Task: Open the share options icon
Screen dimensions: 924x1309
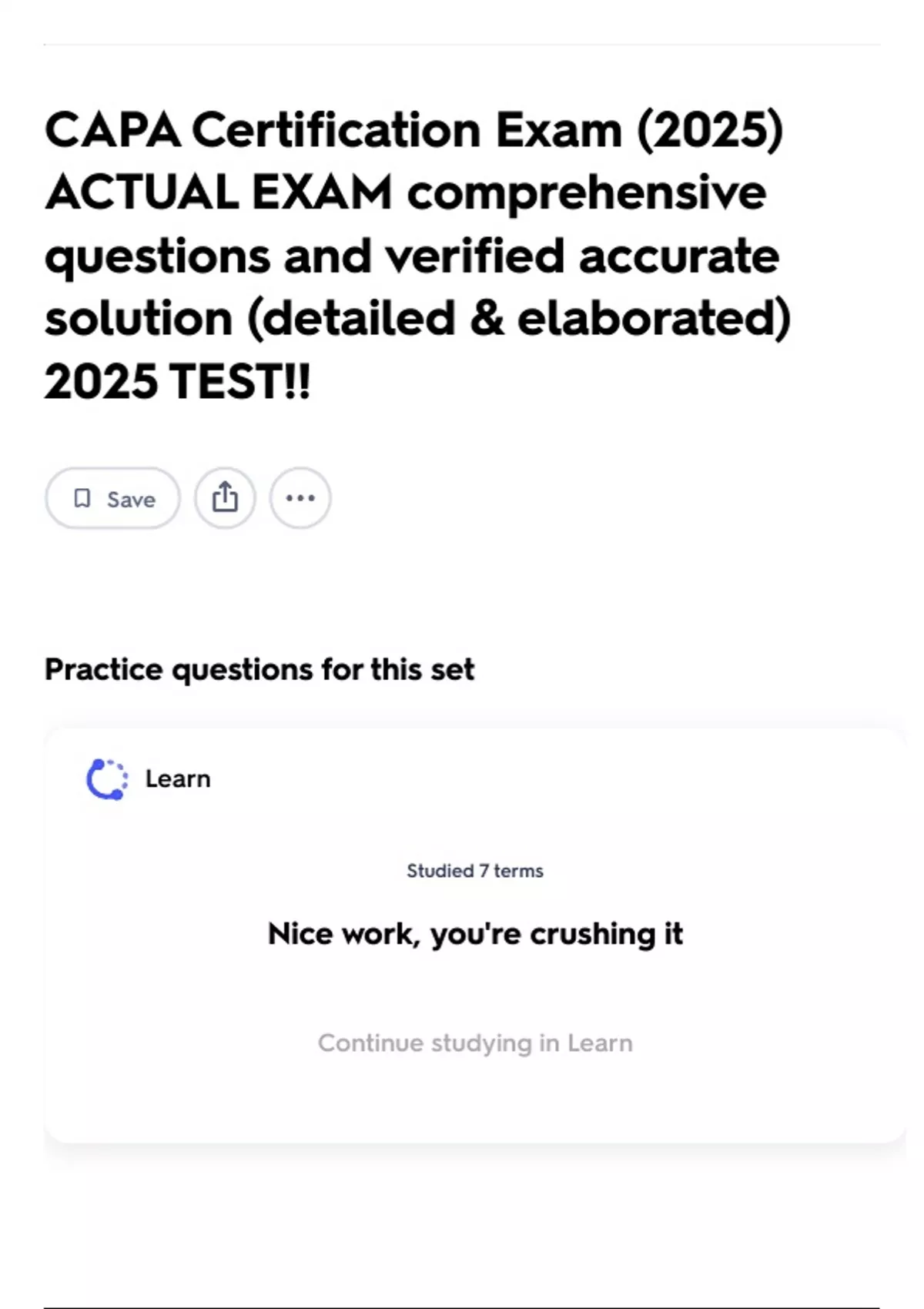Action: pos(224,497)
